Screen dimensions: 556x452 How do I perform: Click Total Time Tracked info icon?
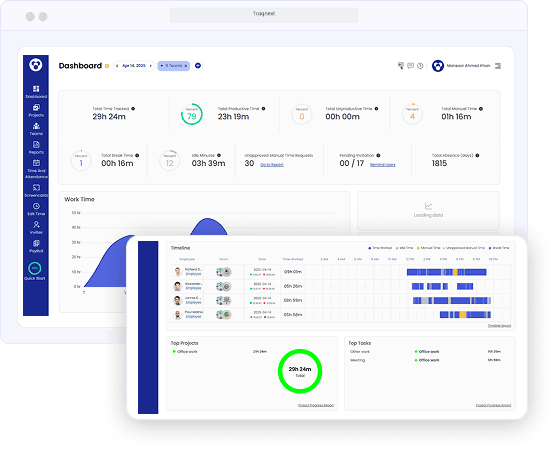[x=133, y=109]
